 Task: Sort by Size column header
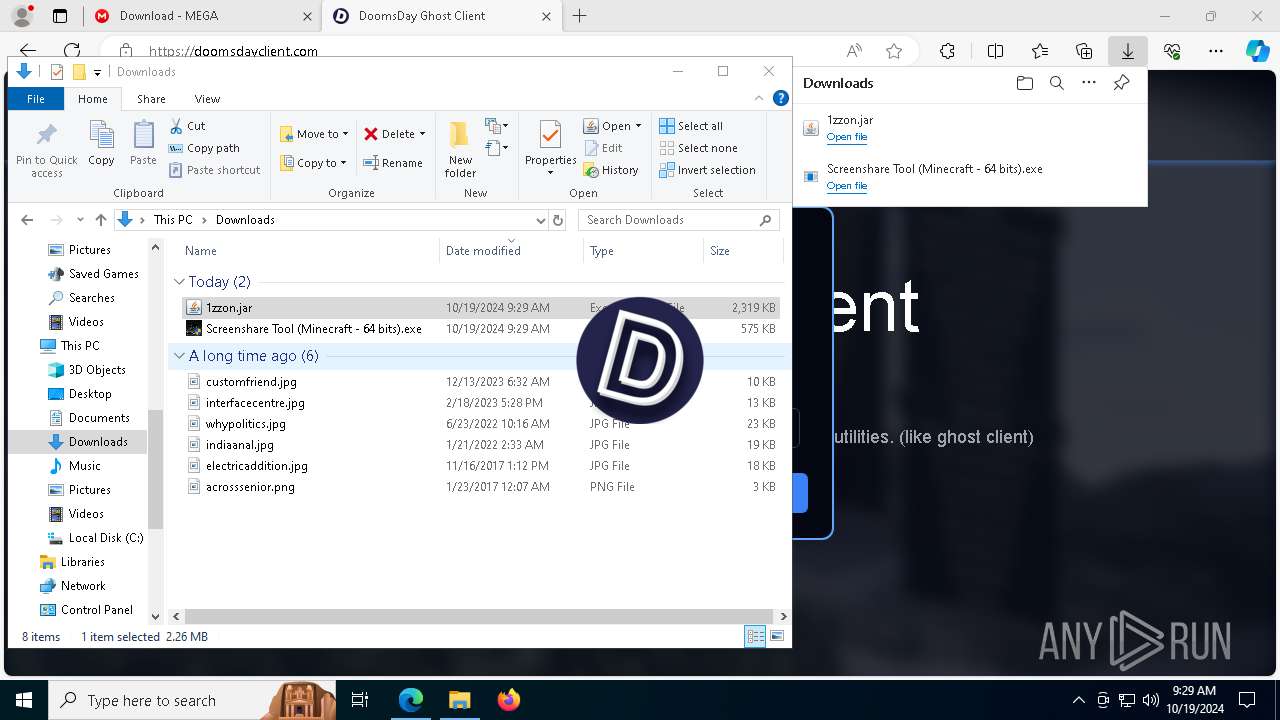click(743, 251)
